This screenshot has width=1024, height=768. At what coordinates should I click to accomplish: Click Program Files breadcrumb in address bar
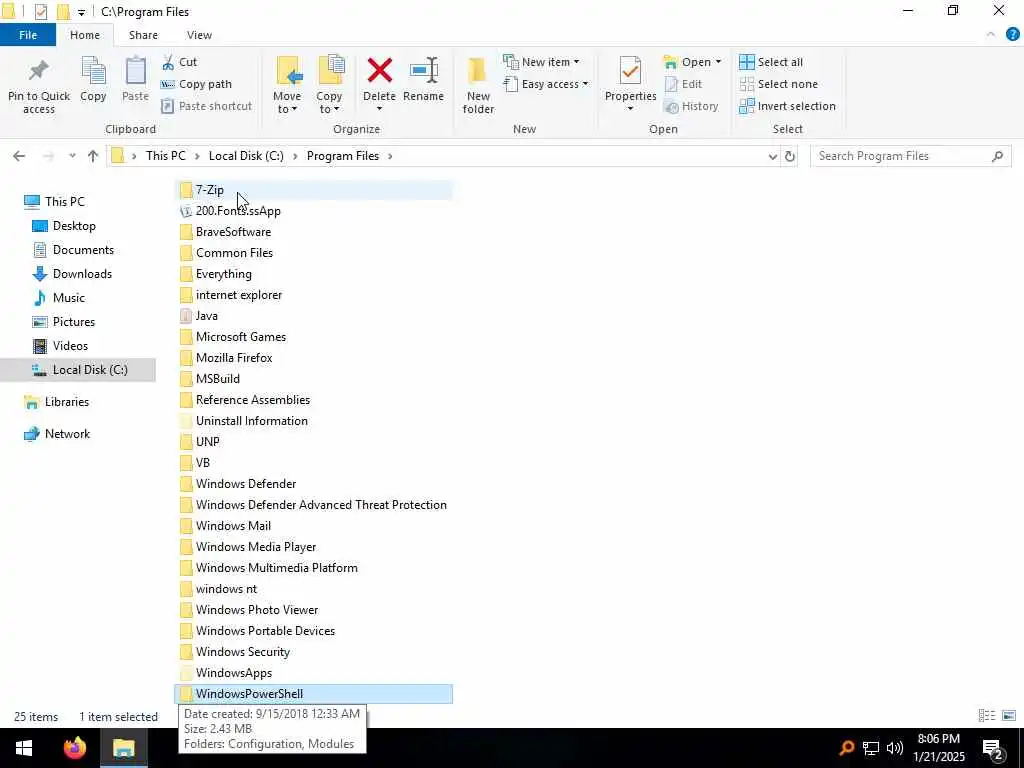(x=343, y=156)
